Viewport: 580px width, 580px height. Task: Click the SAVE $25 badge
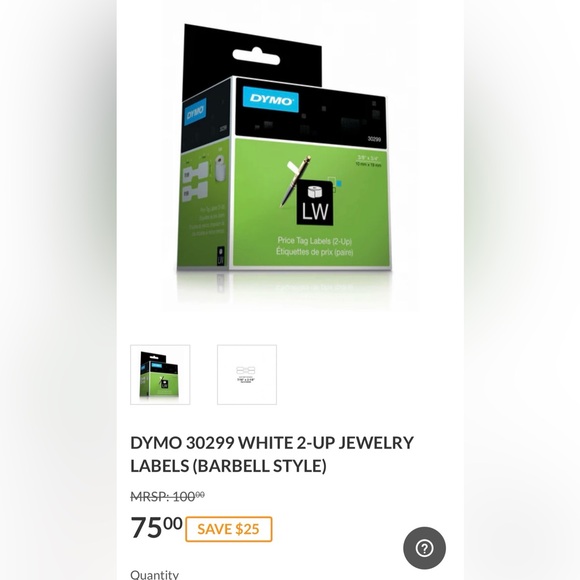click(229, 529)
